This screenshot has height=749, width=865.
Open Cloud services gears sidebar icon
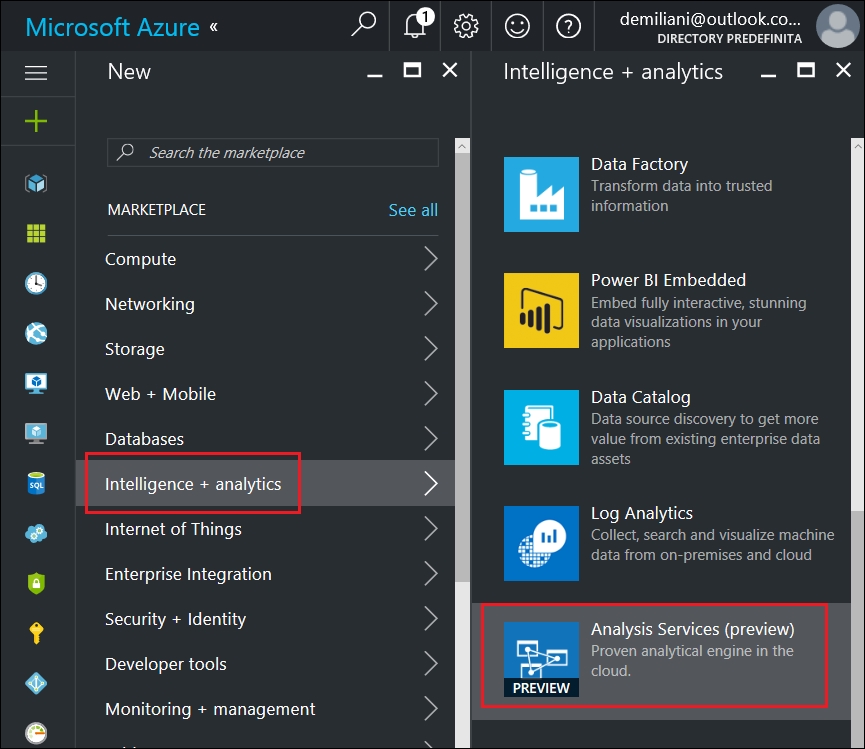pos(36,533)
